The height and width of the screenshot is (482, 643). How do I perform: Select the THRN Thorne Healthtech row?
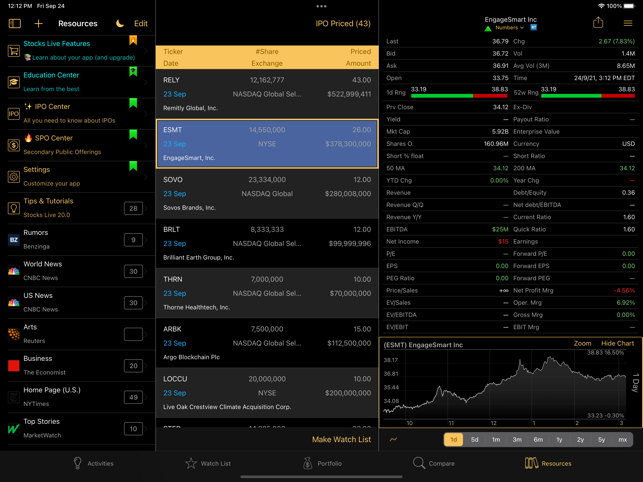(267, 293)
